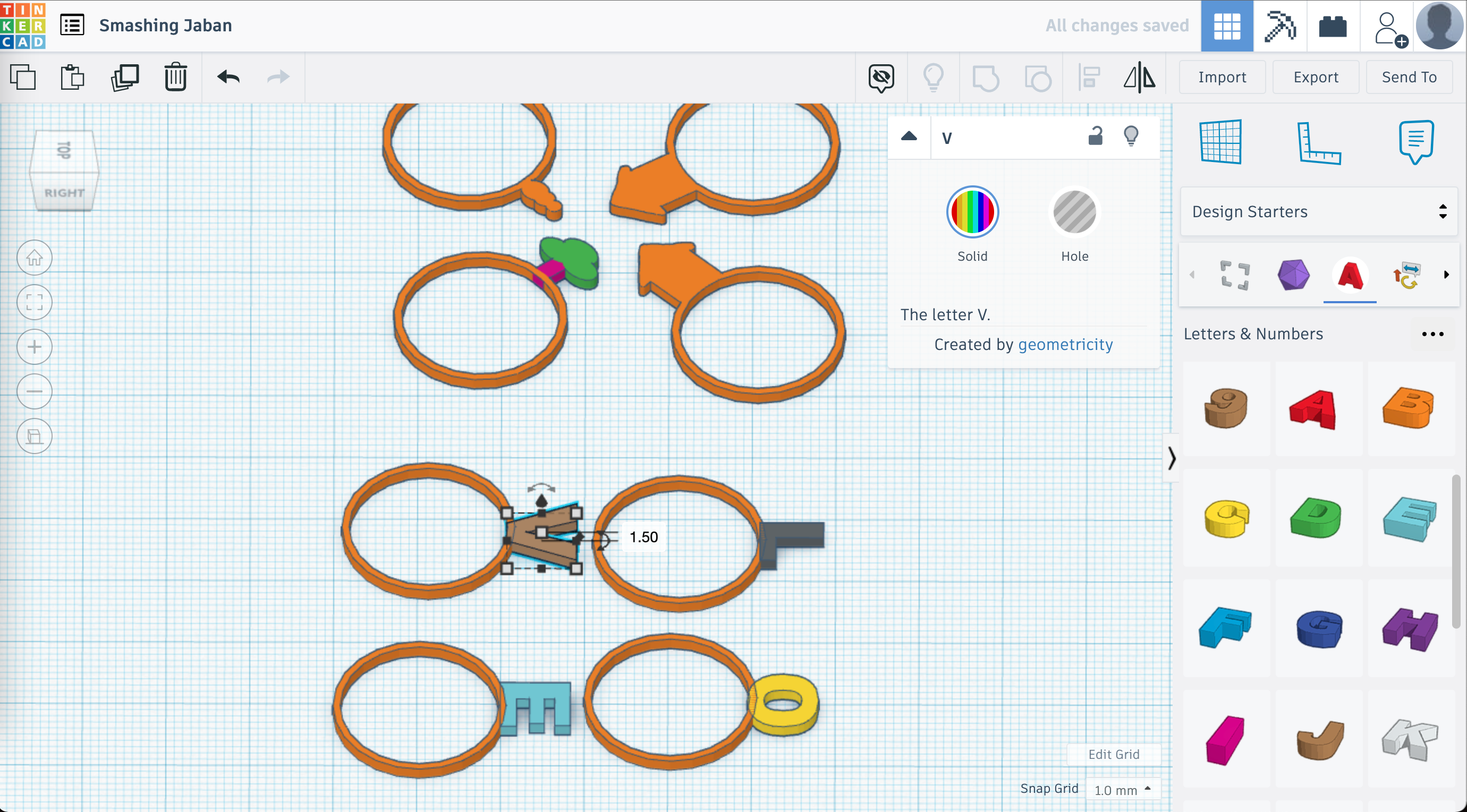1467x812 pixels.
Task: Click the view cube RIGHT face
Action: click(64, 192)
